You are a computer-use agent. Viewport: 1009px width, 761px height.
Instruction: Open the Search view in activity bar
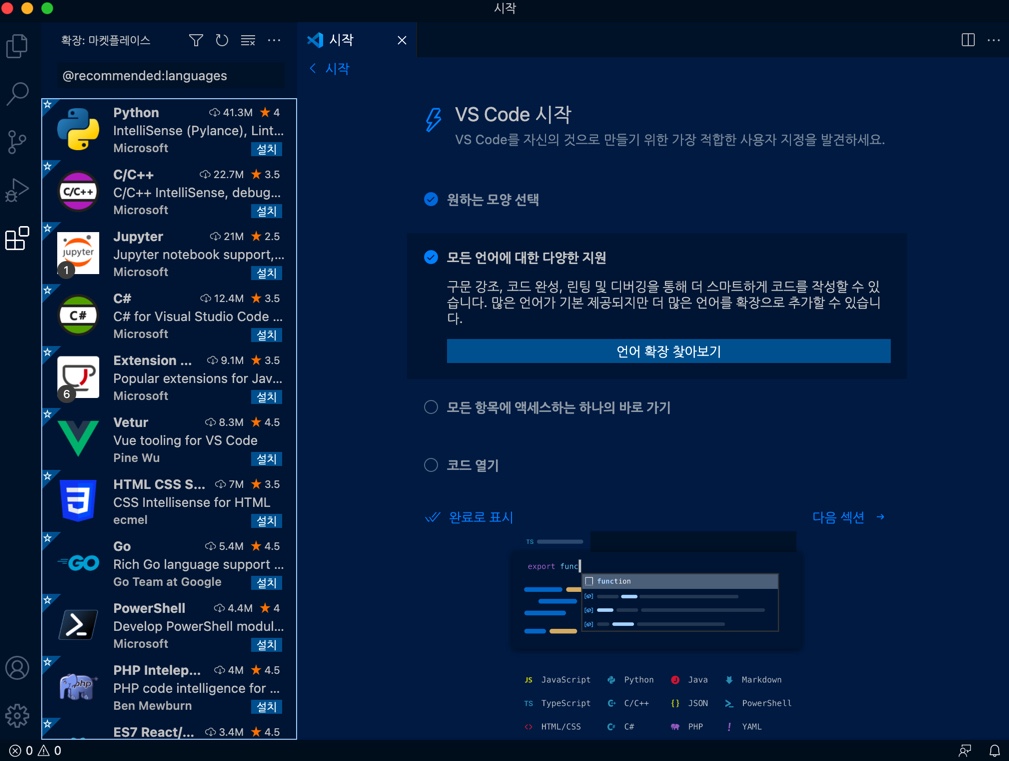coord(17,93)
